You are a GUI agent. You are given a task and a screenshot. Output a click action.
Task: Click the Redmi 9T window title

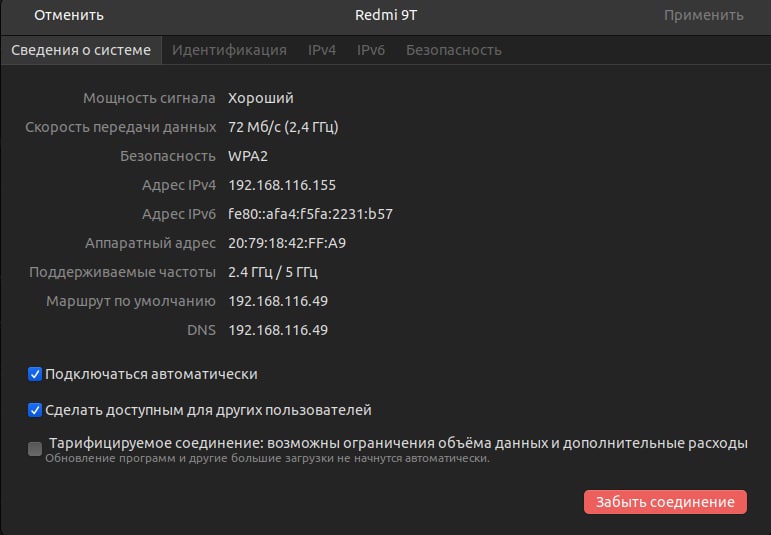tap(385, 15)
